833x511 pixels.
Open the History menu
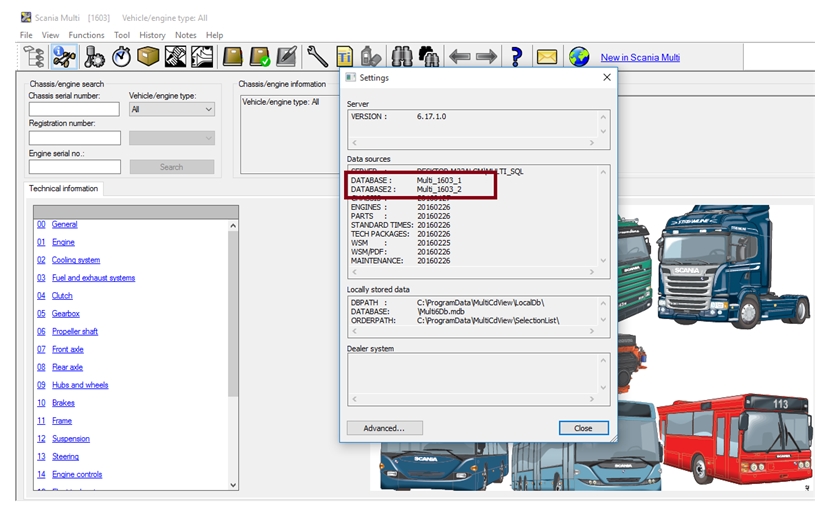click(152, 35)
